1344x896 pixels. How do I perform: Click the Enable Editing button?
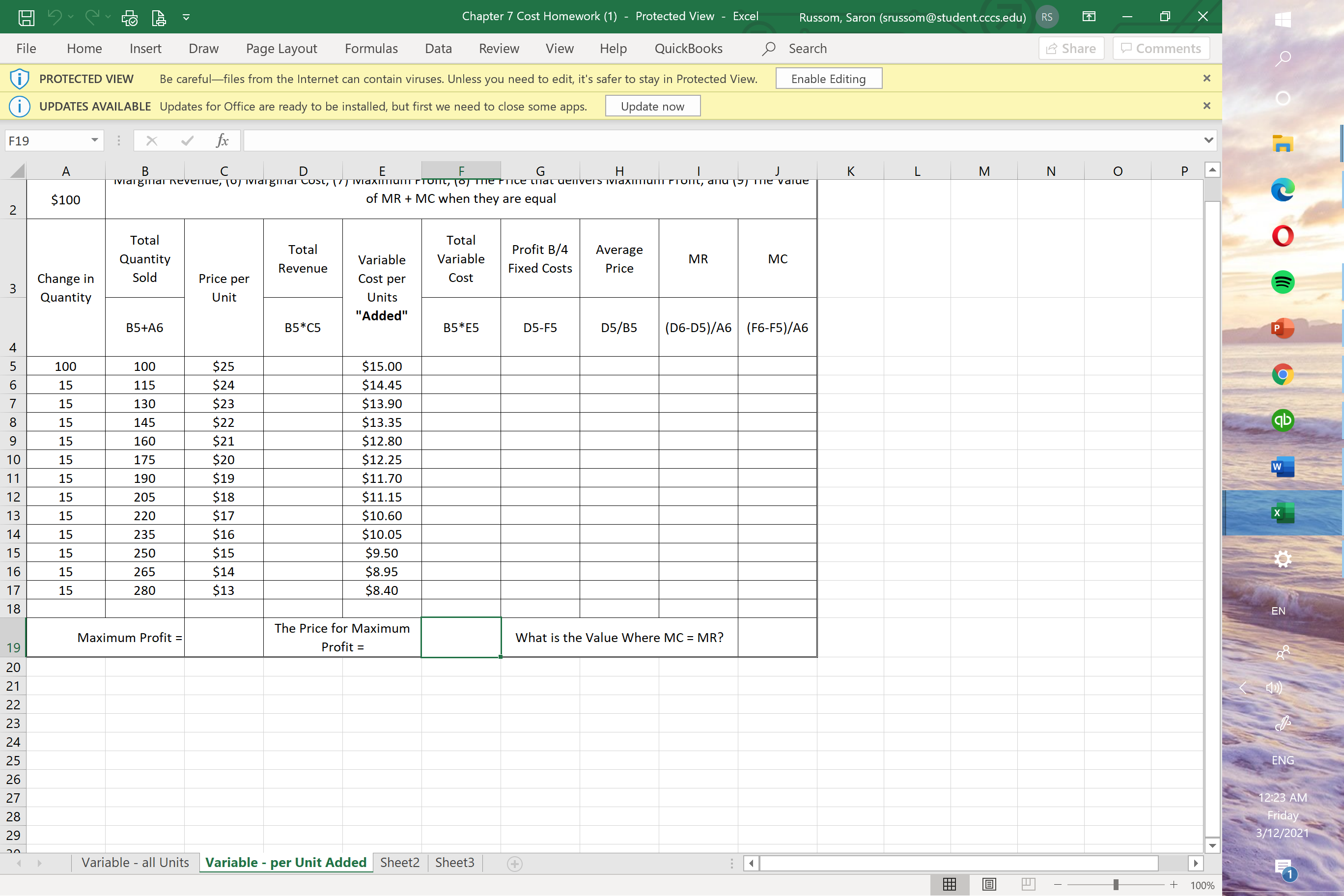pos(829,78)
